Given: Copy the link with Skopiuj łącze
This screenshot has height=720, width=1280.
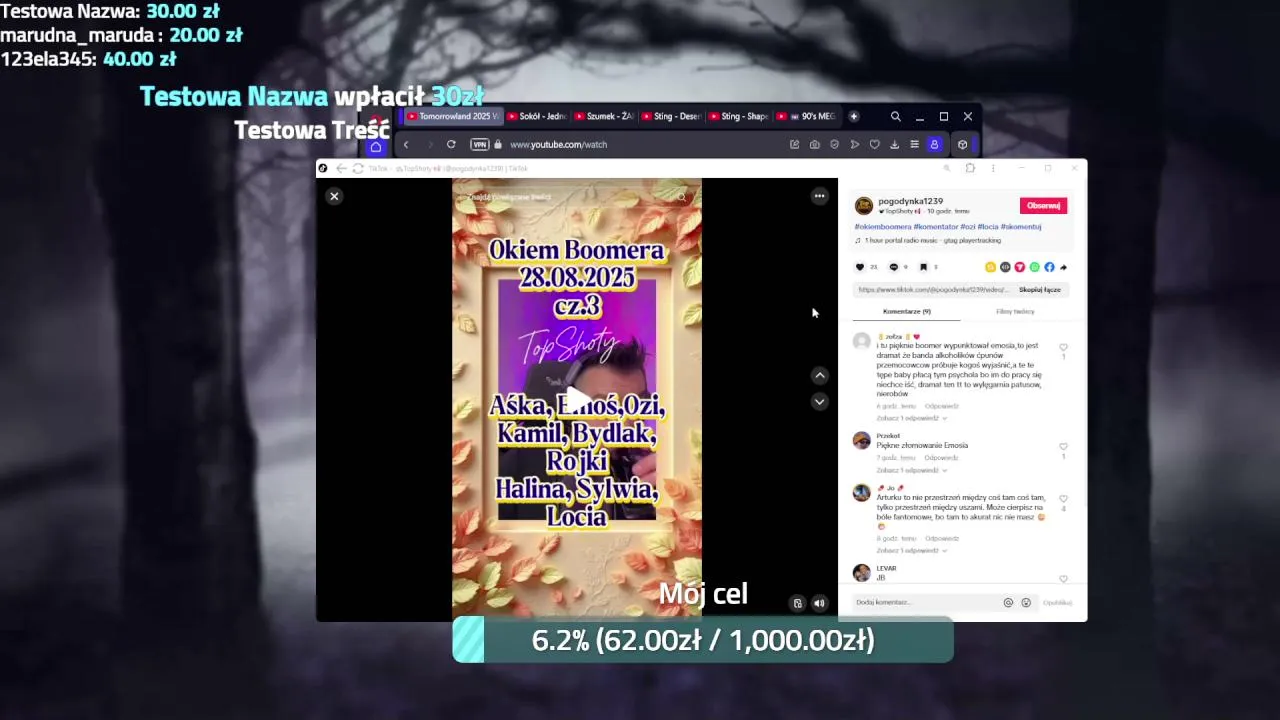Looking at the screenshot, I should coord(1040,290).
